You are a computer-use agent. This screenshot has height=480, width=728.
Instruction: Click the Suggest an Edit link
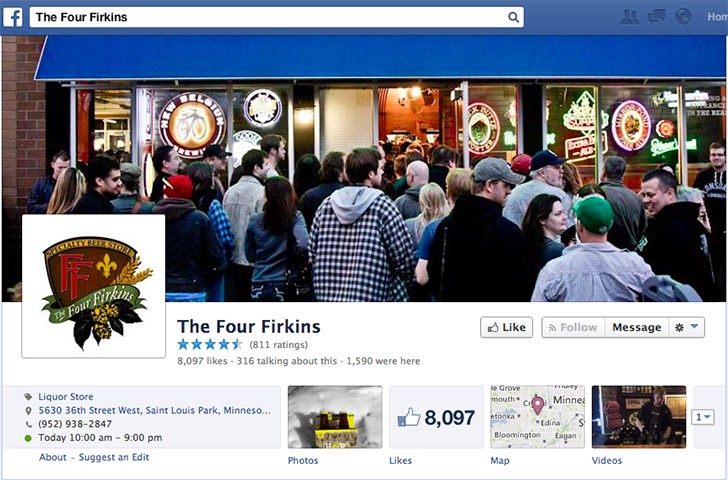click(x=114, y=457)
